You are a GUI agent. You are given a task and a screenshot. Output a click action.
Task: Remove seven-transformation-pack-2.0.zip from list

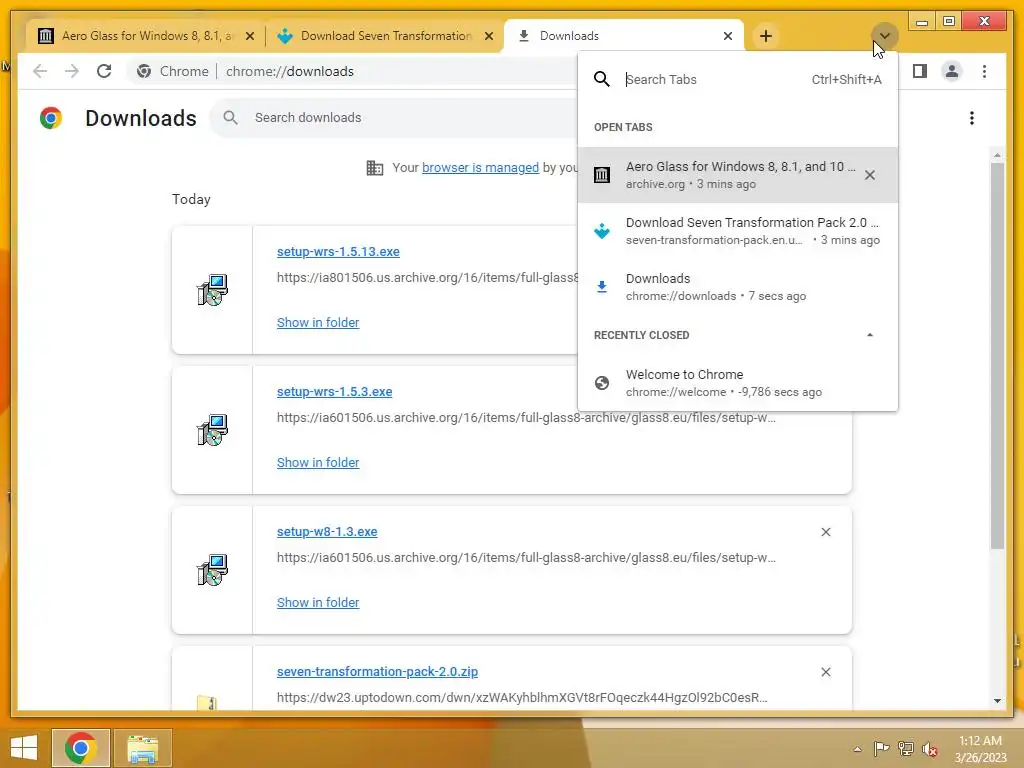tap(825, 672)
